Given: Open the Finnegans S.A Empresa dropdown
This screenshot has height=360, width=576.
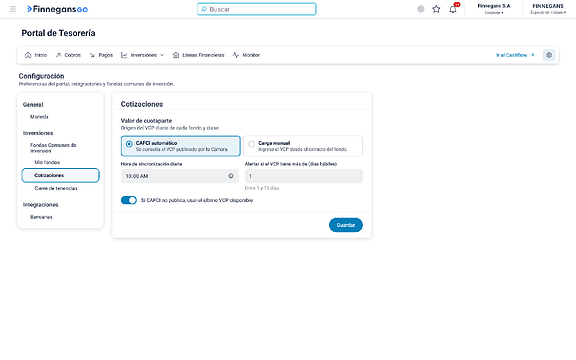Looking at the screenshot, I should tap(494, 9).
